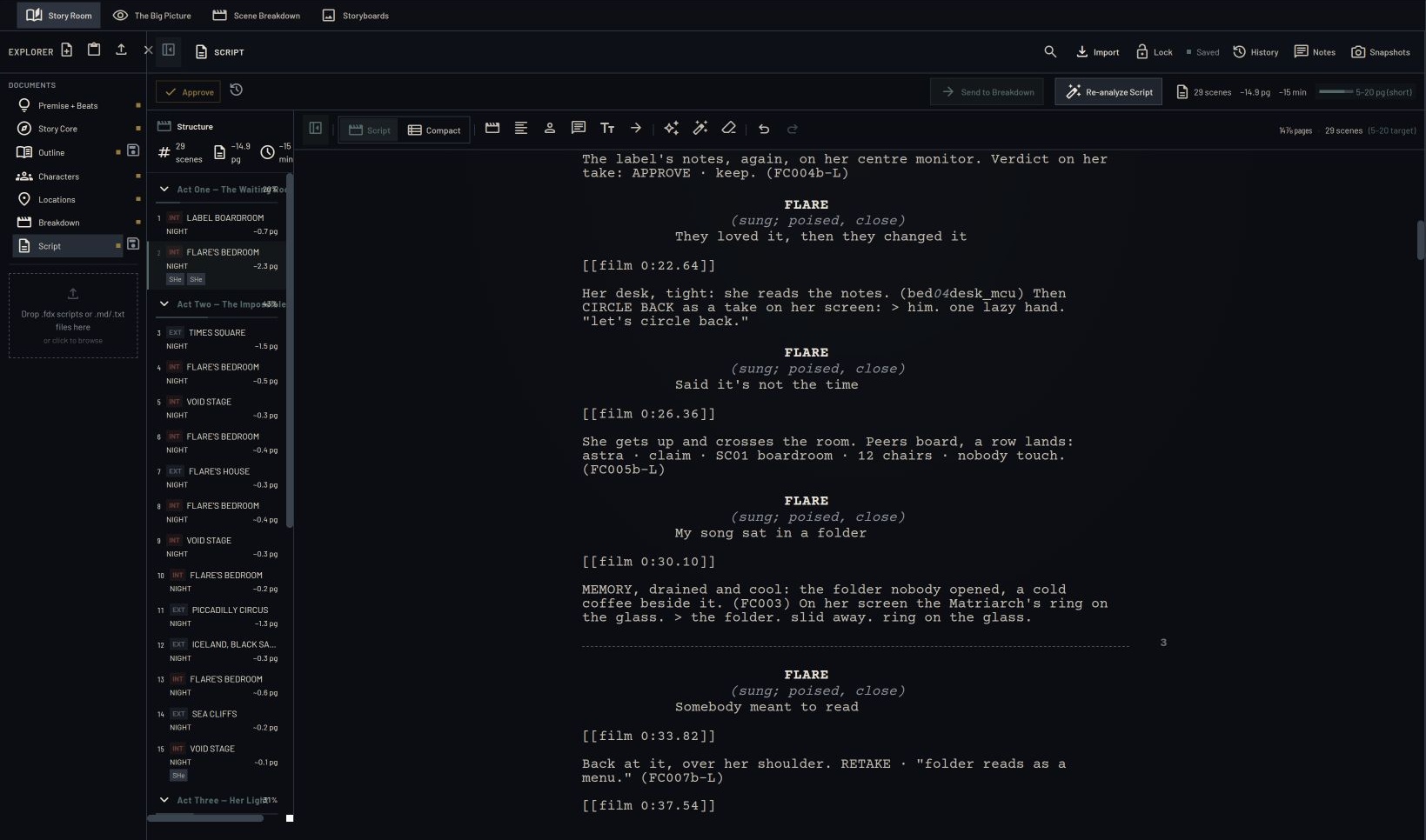This screenshot has height=840, width=1426.
Task: Toggle the script Lock
Action: 1154,52
